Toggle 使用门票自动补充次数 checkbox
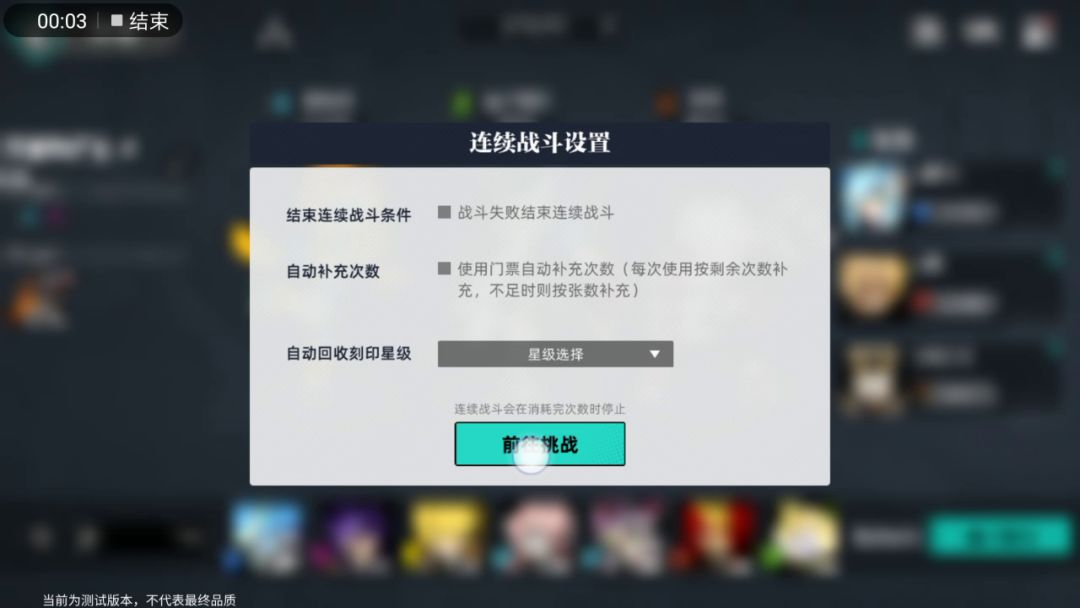The height and width of the screenshot is (608, 1080). (x=444, y=268)
